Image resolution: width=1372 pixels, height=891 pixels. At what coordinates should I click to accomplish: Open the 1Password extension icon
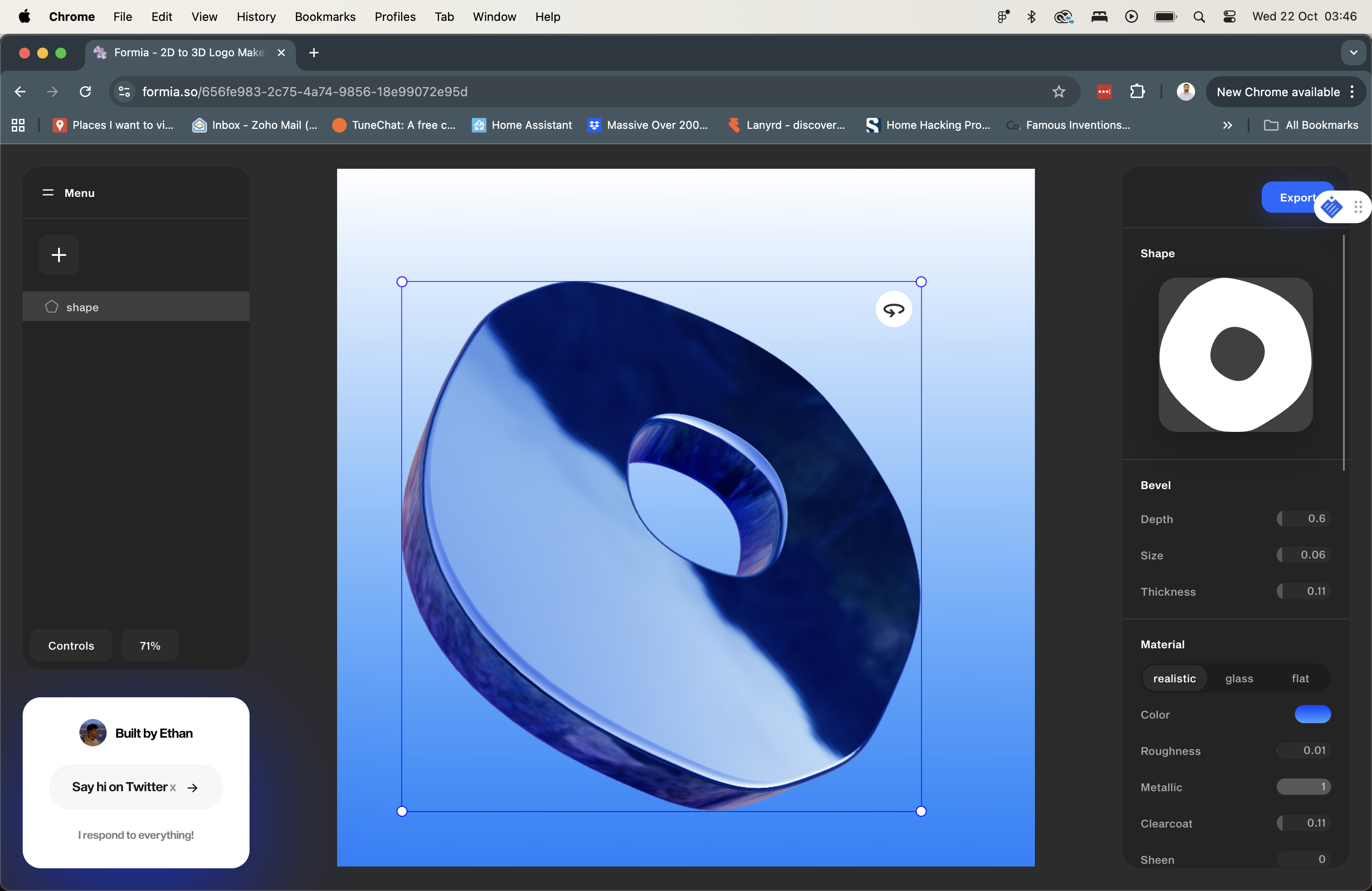click(x=1103, y=92)
